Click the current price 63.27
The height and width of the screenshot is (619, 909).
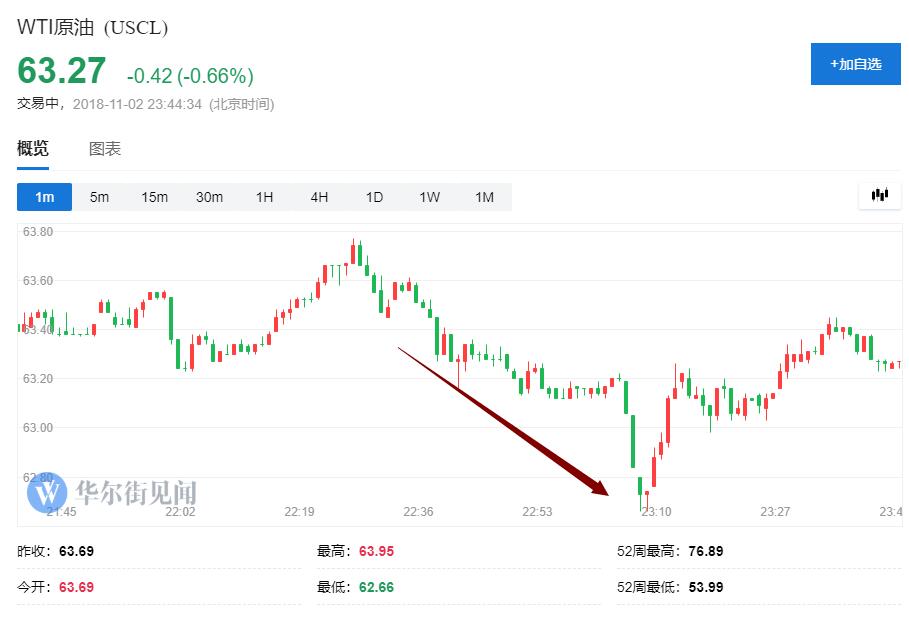click(x=61, y=71)
